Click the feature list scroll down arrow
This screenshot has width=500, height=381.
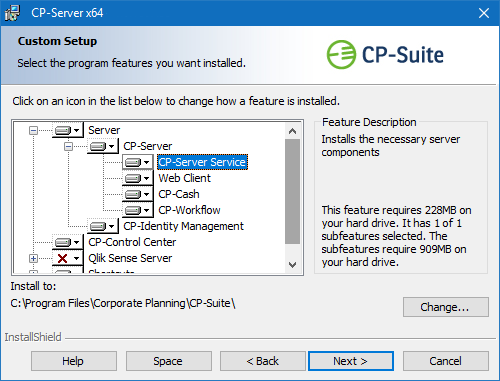tap(293, 265)
